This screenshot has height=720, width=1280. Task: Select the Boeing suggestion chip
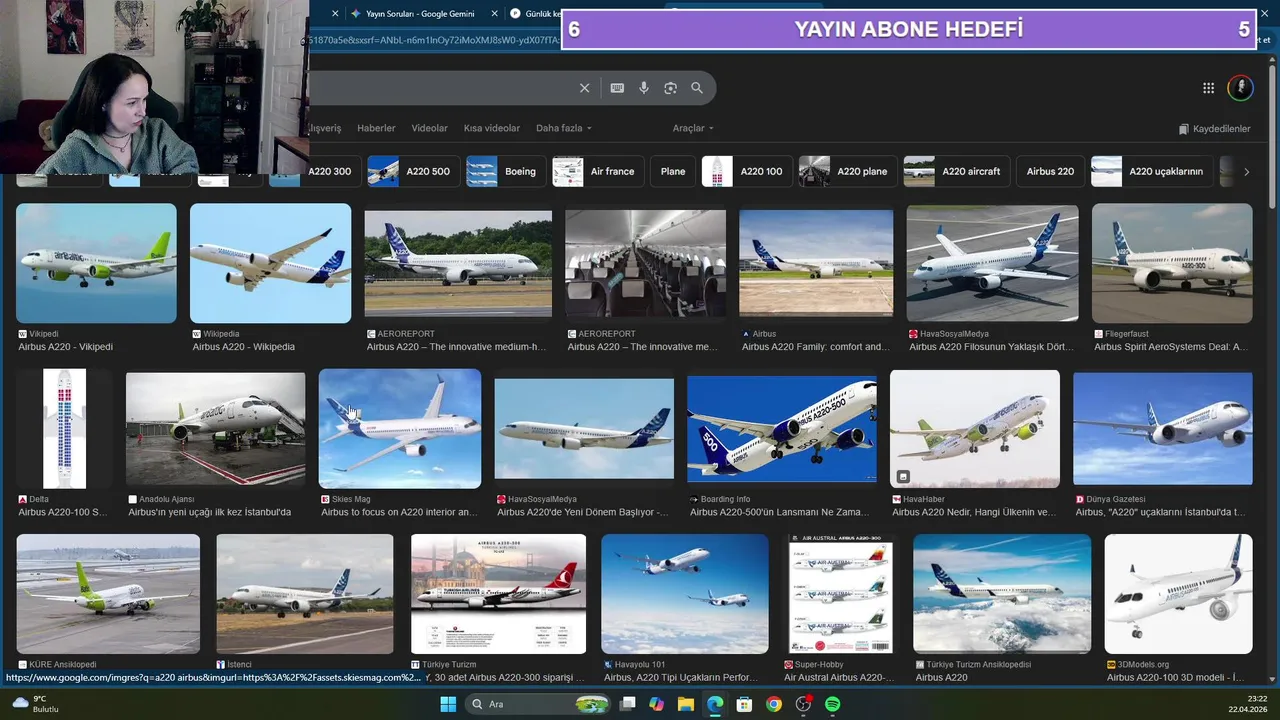click(505, 171)
